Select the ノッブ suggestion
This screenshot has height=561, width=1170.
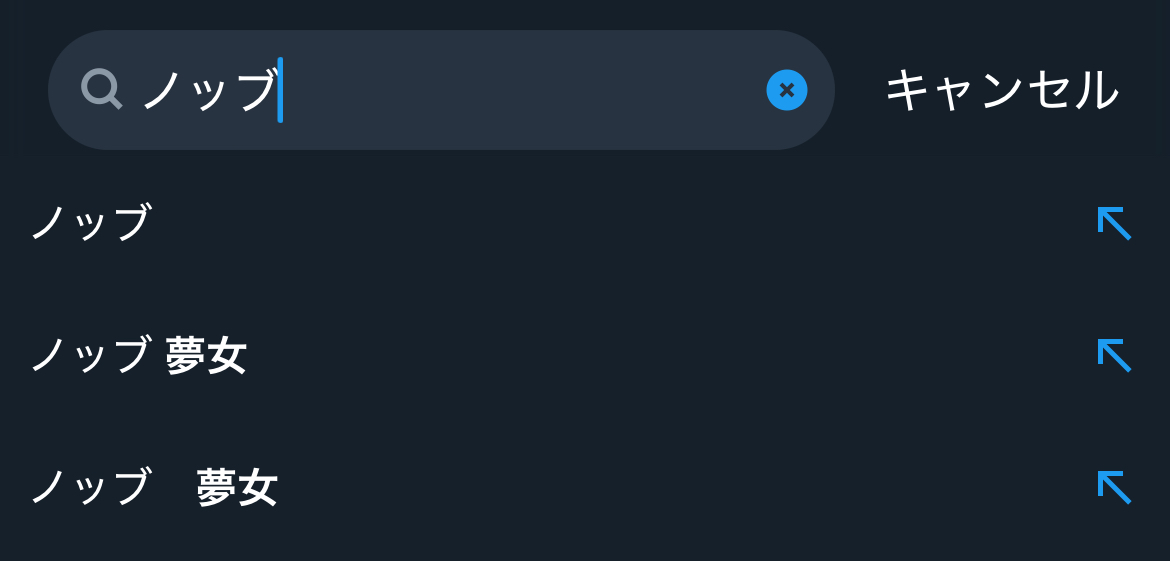pos(91,223)
